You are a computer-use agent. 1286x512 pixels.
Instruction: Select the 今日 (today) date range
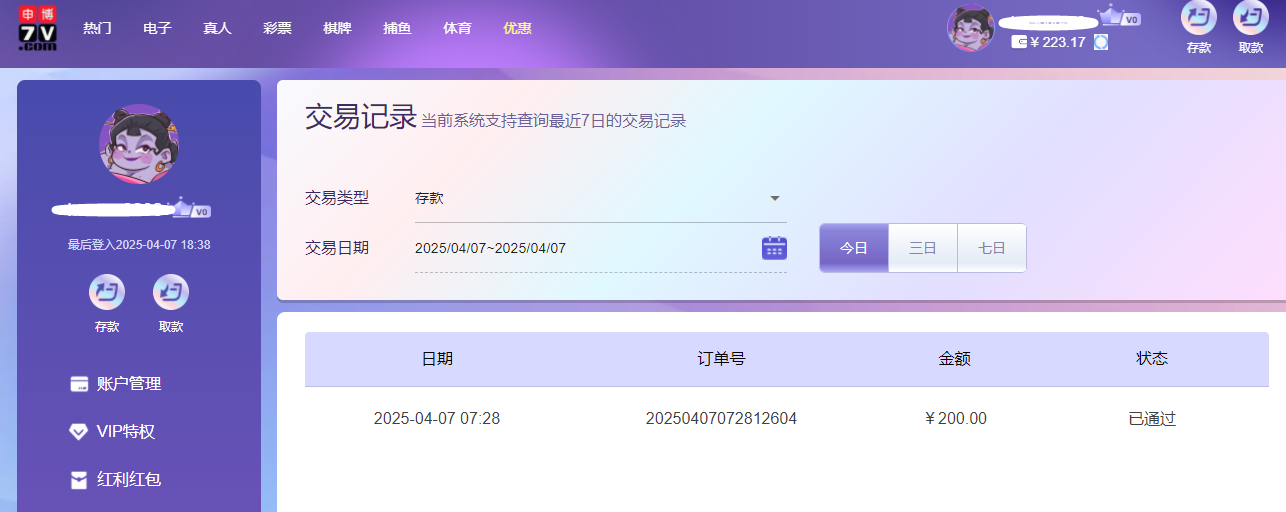[854, 248]
